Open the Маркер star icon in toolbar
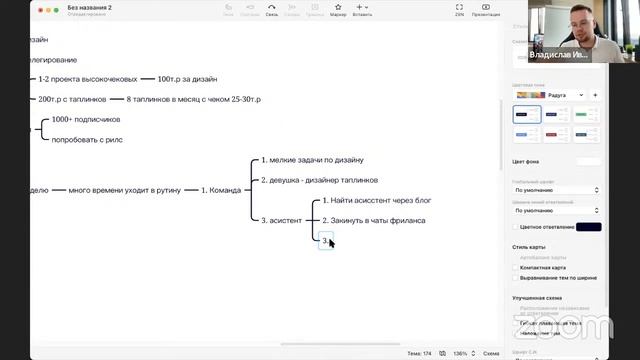 click(x=338, y=7)
